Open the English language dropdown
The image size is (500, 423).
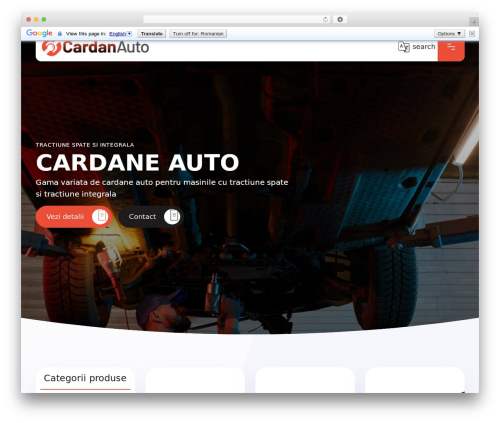[120, 34]
